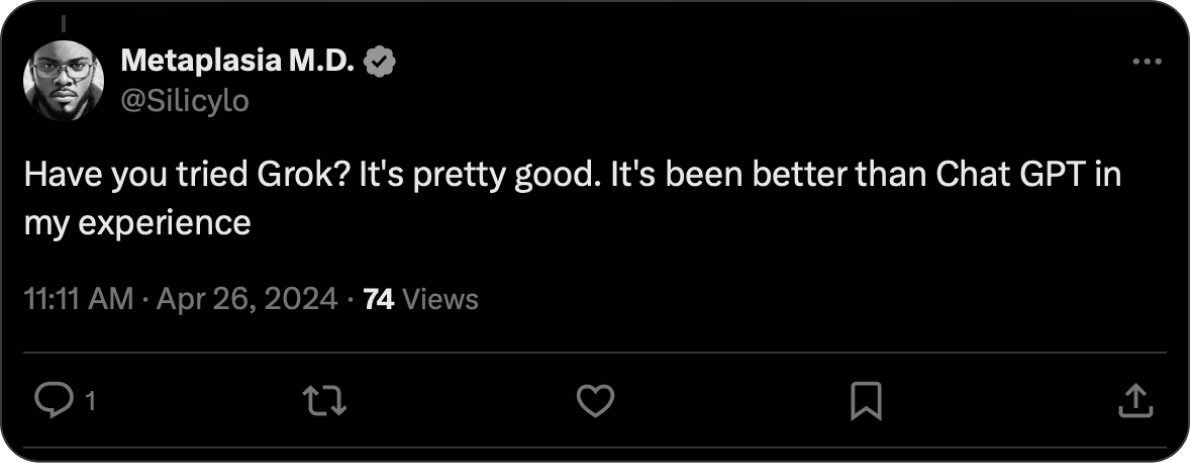Bookmark this tweet

865,401
